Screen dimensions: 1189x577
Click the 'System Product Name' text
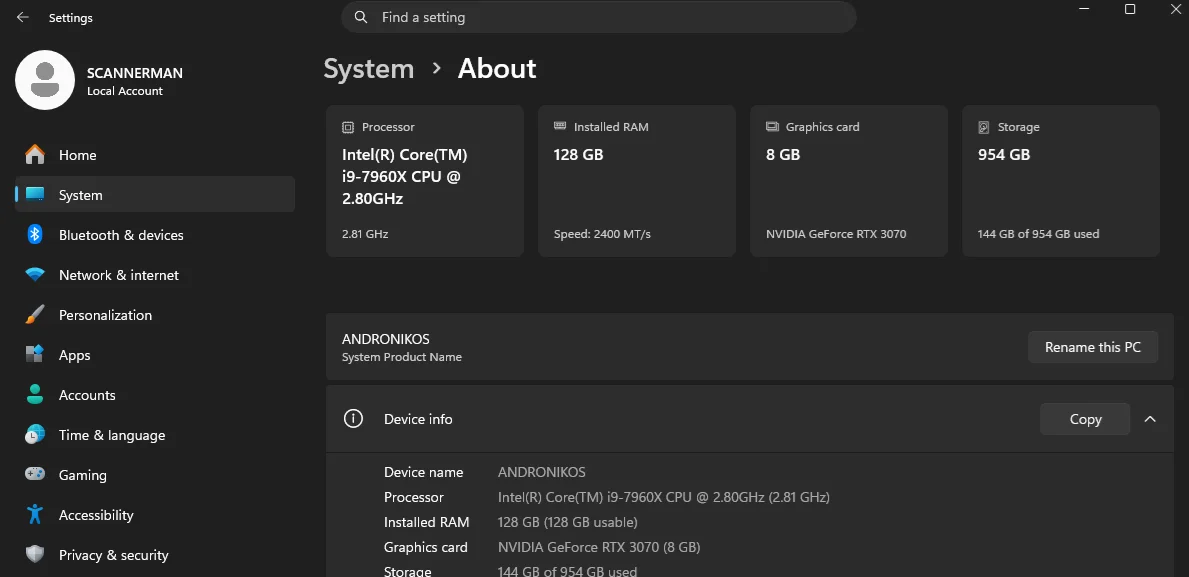coord(402,357)
